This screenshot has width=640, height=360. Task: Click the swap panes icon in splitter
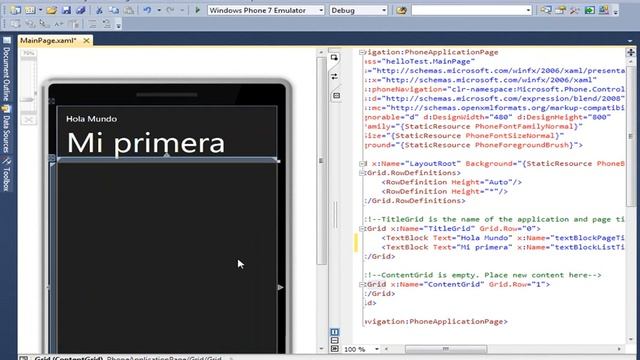[335, 76]
